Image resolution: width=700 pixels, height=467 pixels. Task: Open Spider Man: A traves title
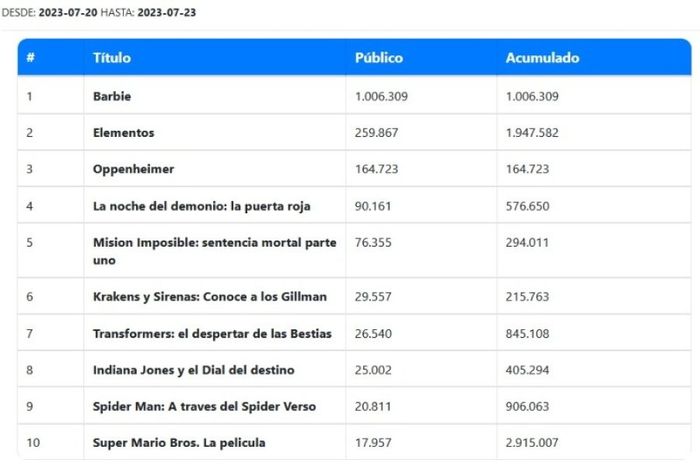[204, 406]
